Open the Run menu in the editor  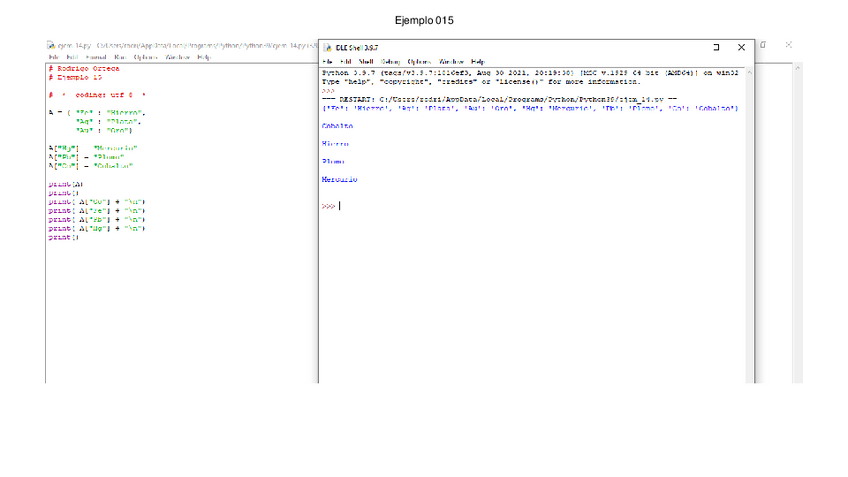click(120, 58)
